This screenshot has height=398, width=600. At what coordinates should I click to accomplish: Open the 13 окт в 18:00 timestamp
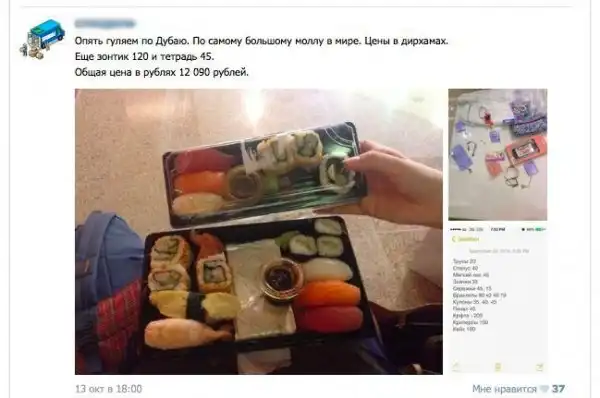tap(109, 389)
